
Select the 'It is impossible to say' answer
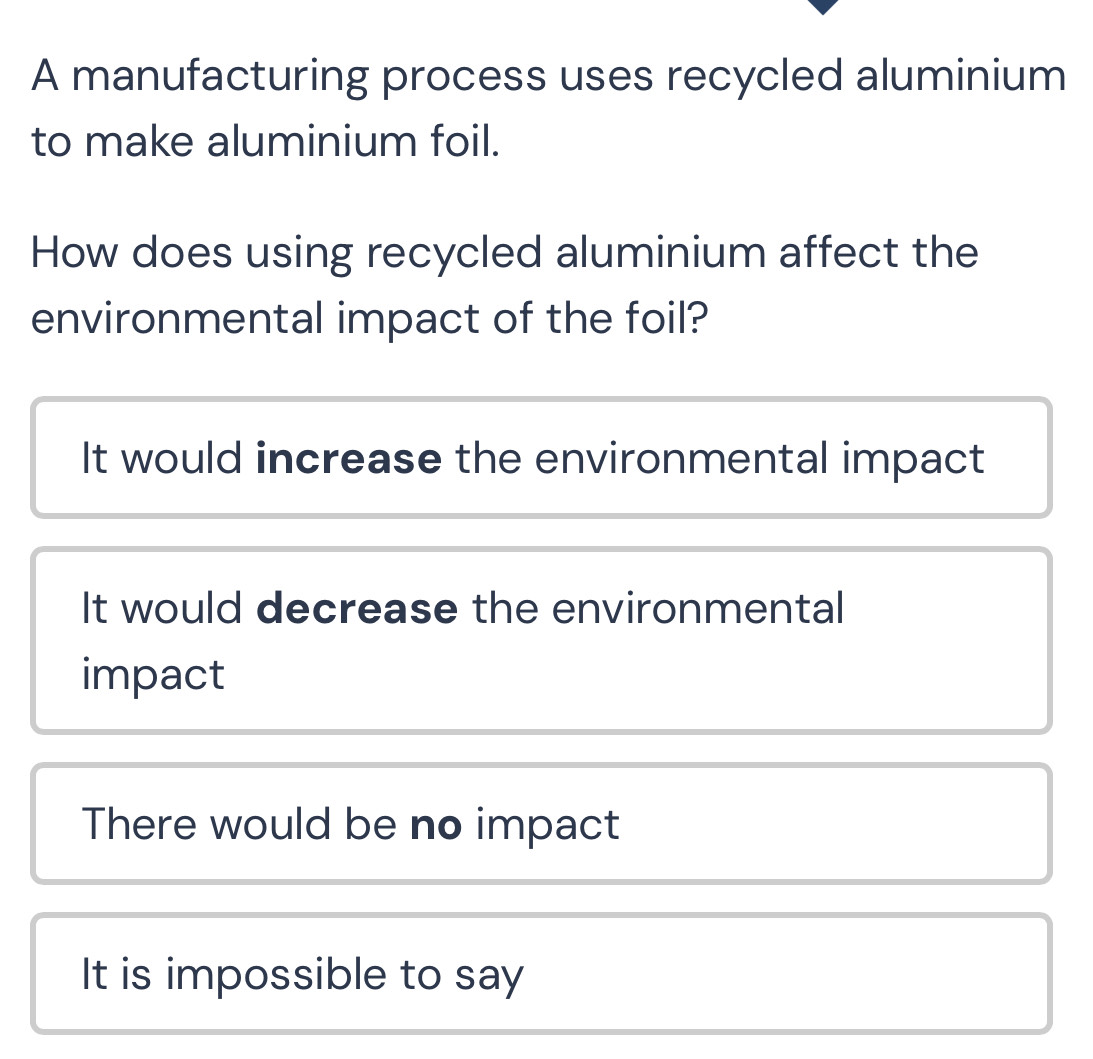(x=541, y=974)
